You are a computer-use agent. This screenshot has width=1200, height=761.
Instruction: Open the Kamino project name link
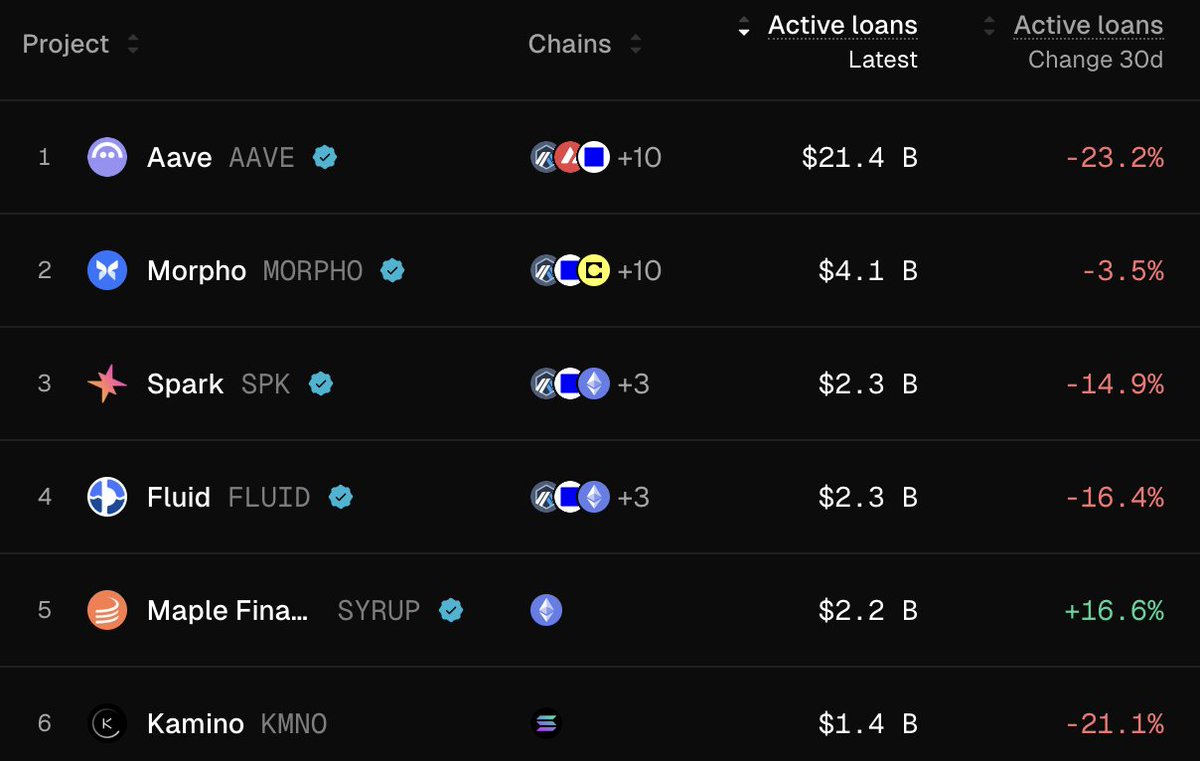[195, 723]
